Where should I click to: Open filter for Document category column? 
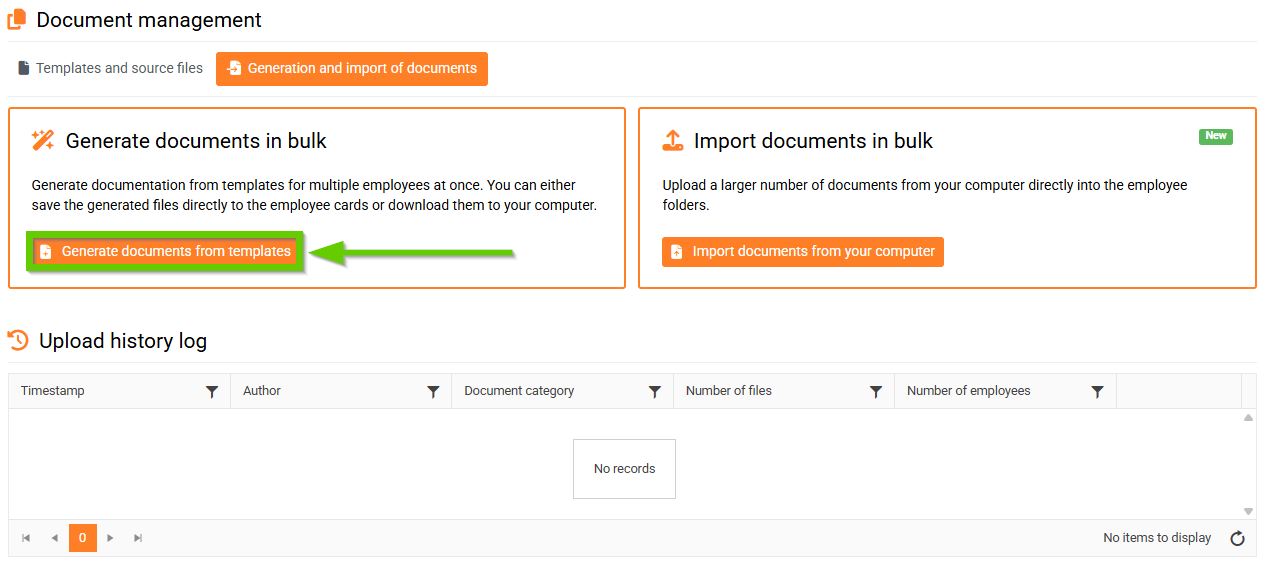(655, 392)
